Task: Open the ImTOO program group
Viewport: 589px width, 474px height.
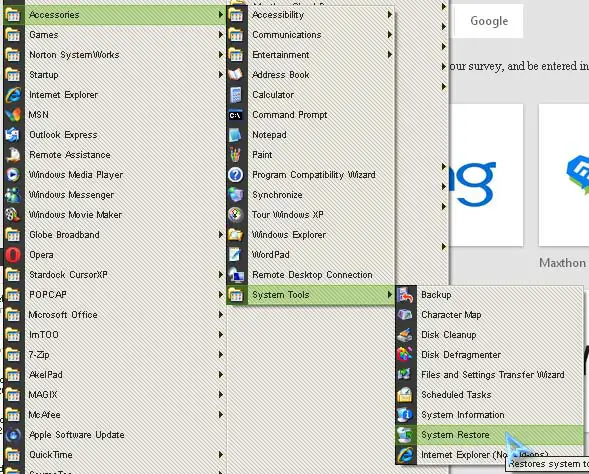Action: [115, 335]
